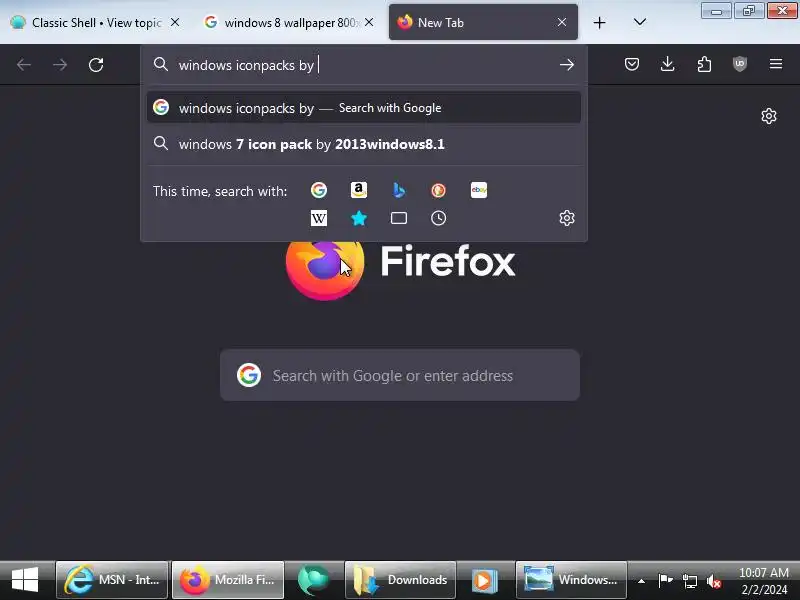
Task: Open the uBlock Origin shield icon
Action: point(740,64)
